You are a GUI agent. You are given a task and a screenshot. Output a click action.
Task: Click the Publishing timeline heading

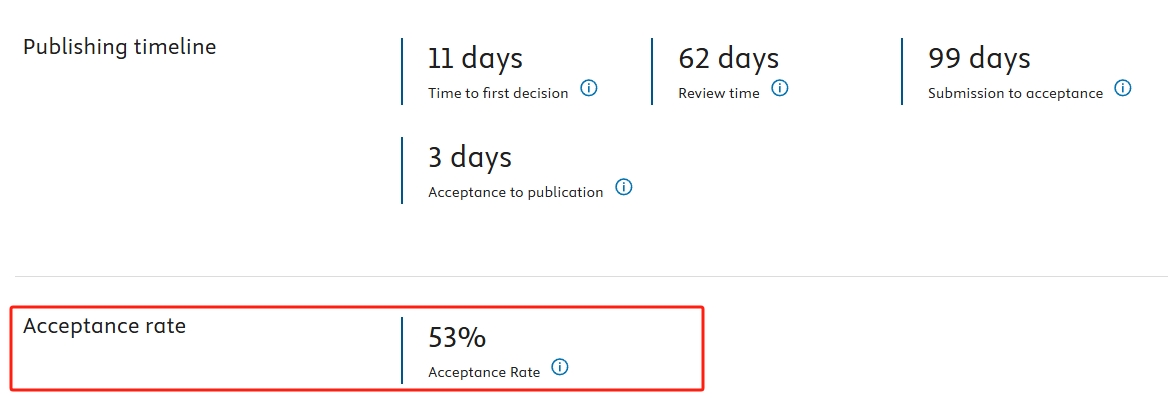point(119,47)
